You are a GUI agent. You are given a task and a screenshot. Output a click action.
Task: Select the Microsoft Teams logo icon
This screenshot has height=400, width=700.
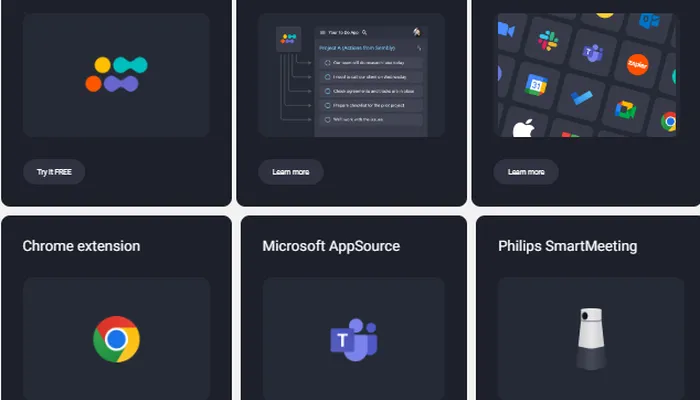352,340
